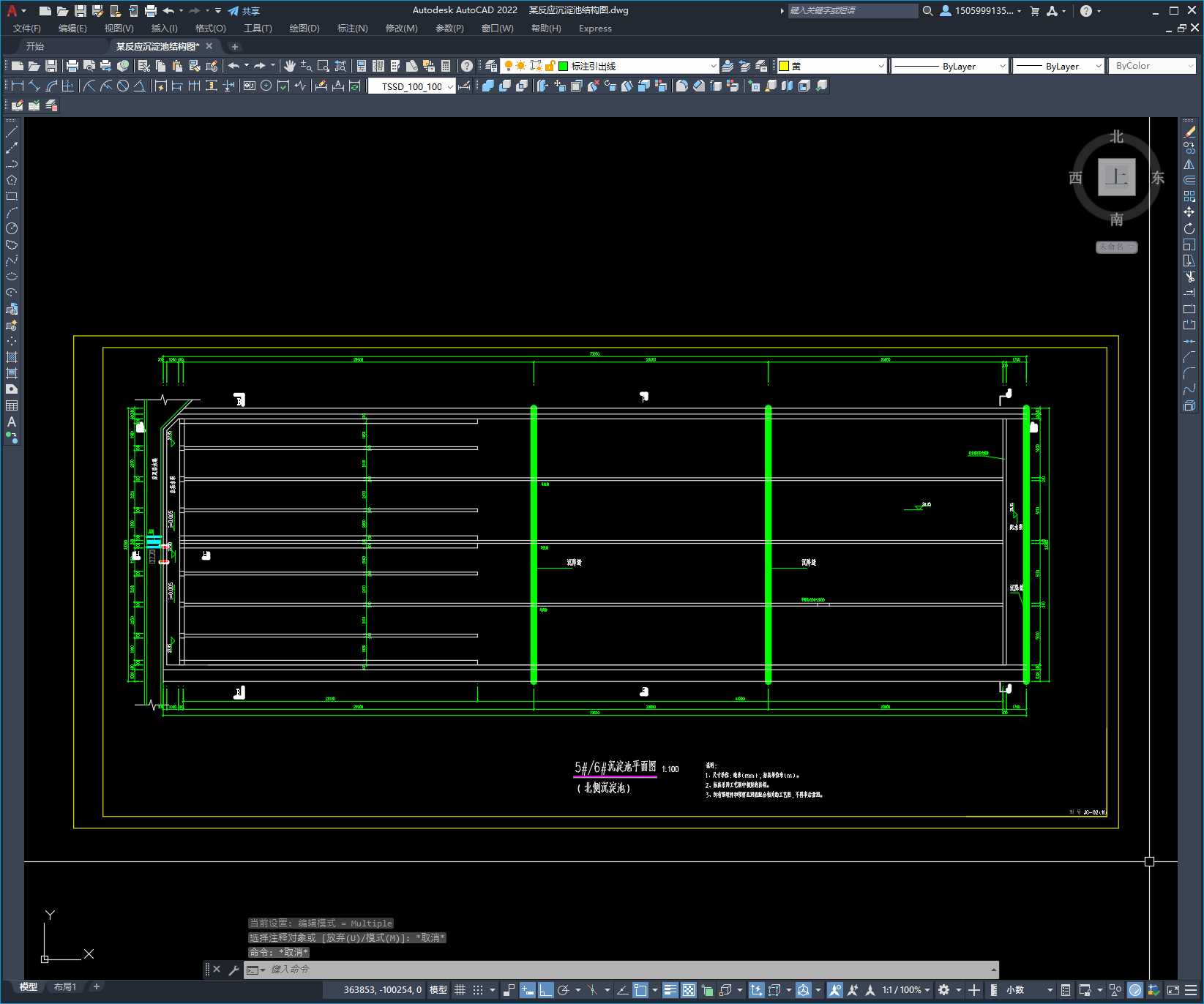Open the ByColor plot style dropdown

click(1152, 66)
